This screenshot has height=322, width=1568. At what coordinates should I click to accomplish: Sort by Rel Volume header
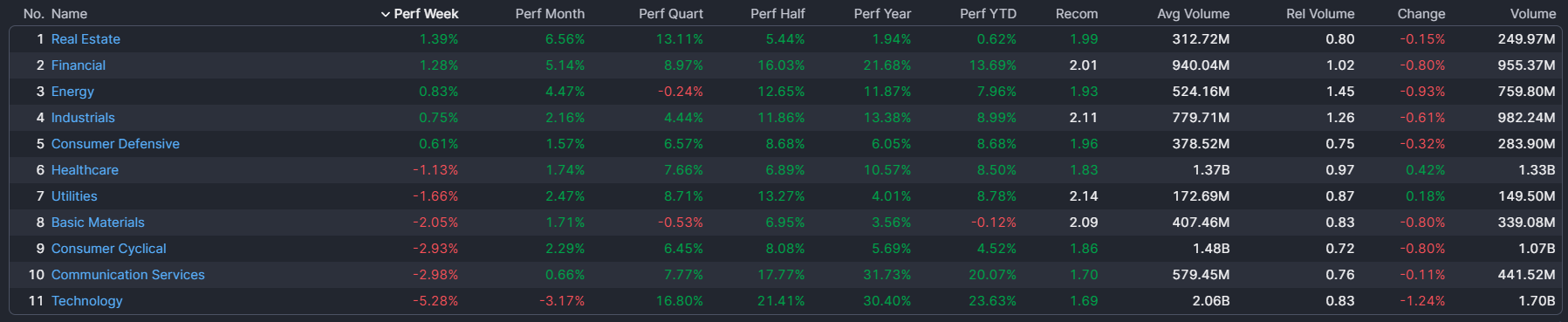(x=1320, y=14)
